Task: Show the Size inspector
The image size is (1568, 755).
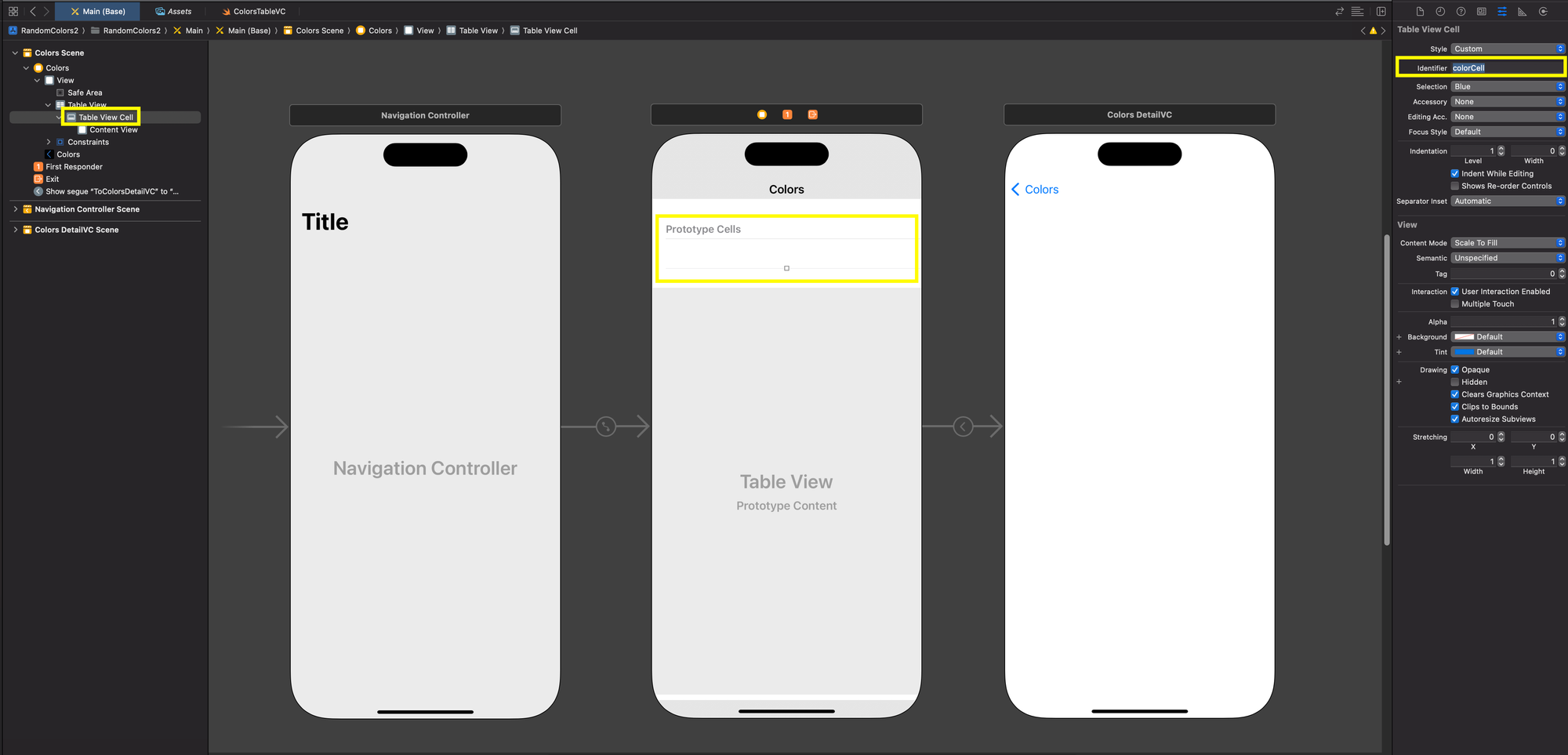Action: pos(1522,11)
